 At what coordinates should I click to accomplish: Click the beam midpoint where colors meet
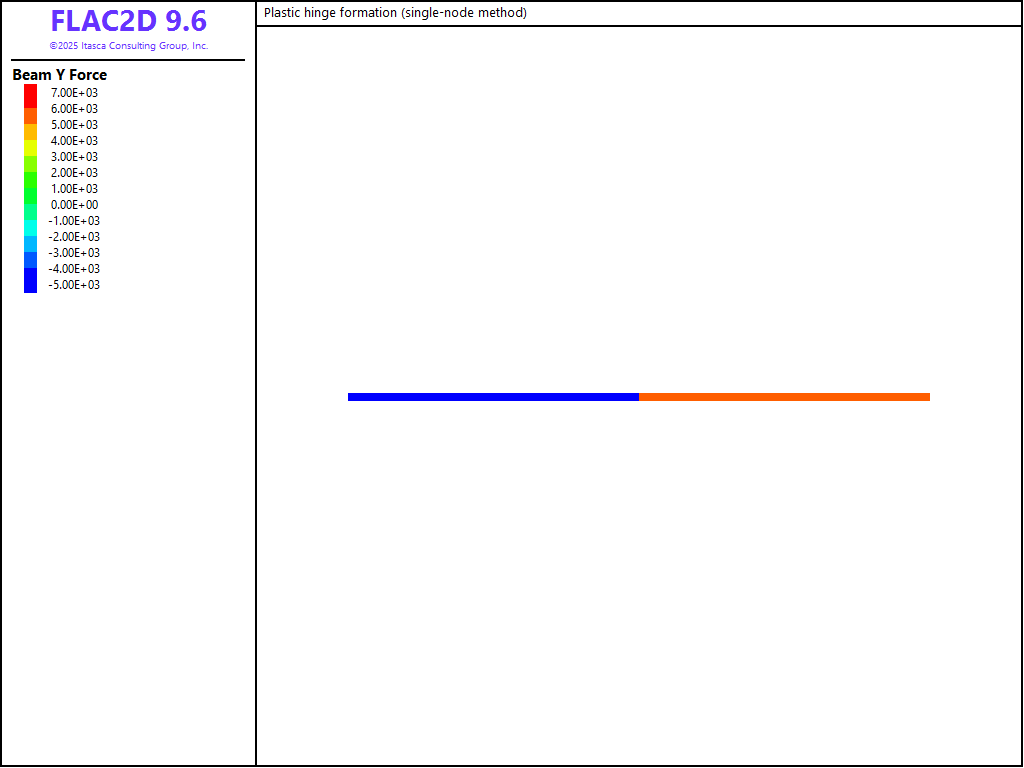[639, 397]
